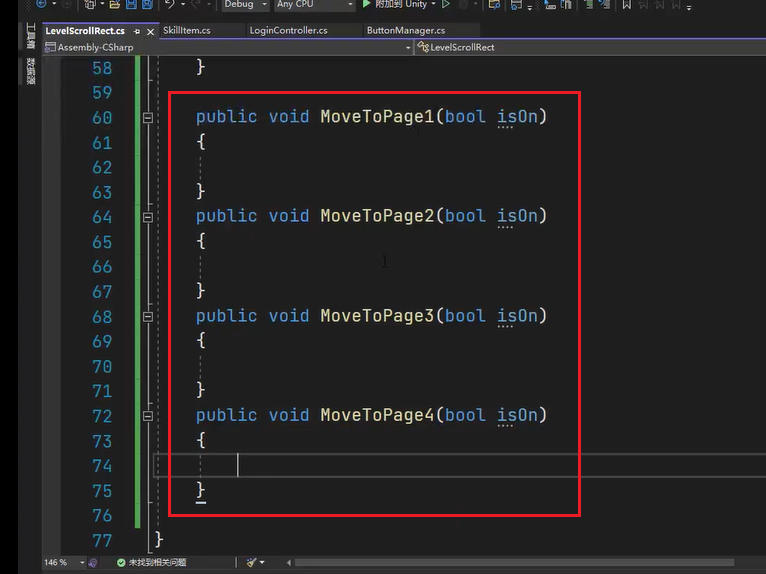Click the code cleanup broom icon
The height and width of the screenshot is (574, 766).
tap(252, 562)
